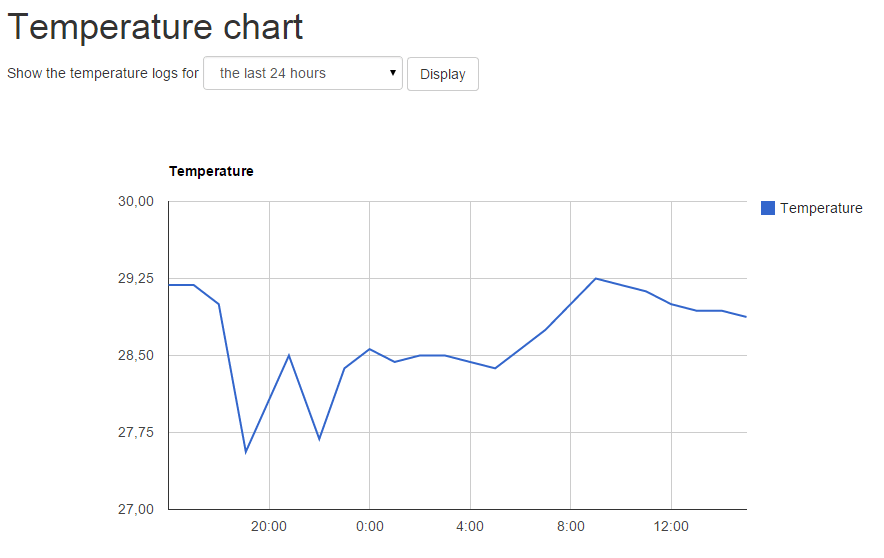Click the 0:00 x-axis label

pos(370,526)
